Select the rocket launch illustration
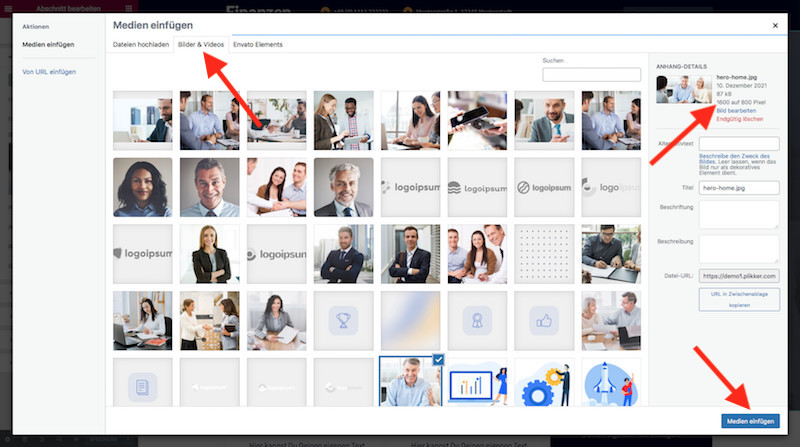Viewport: 800px width, 447px height. [x=611, y=385]
